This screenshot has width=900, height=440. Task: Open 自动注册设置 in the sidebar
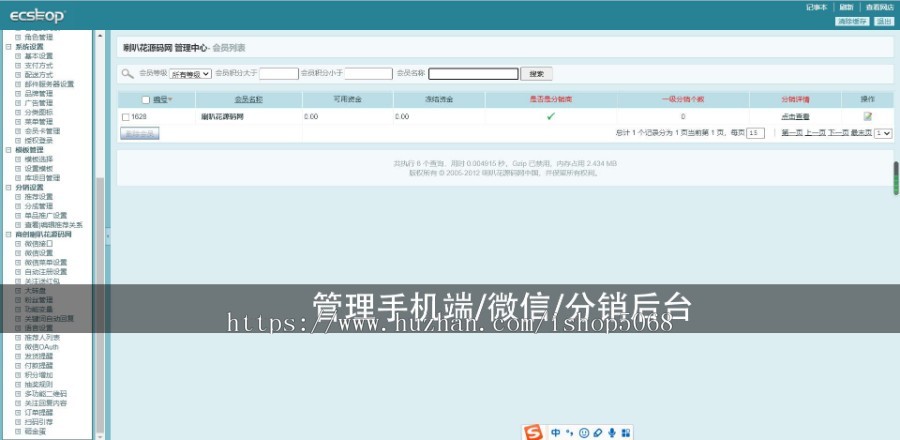(x=46, y=272)
